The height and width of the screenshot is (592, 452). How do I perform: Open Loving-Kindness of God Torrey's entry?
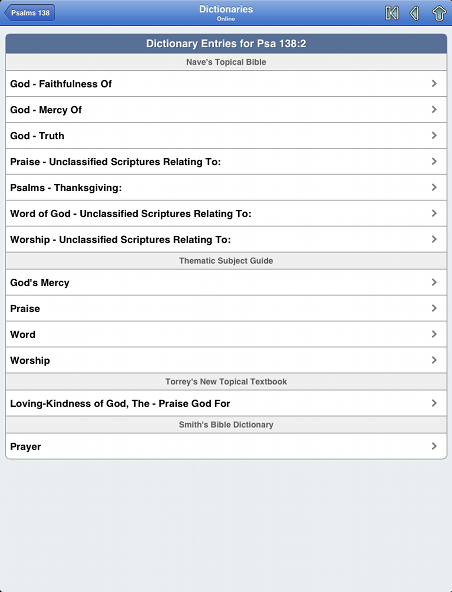[x=226, y=404]
